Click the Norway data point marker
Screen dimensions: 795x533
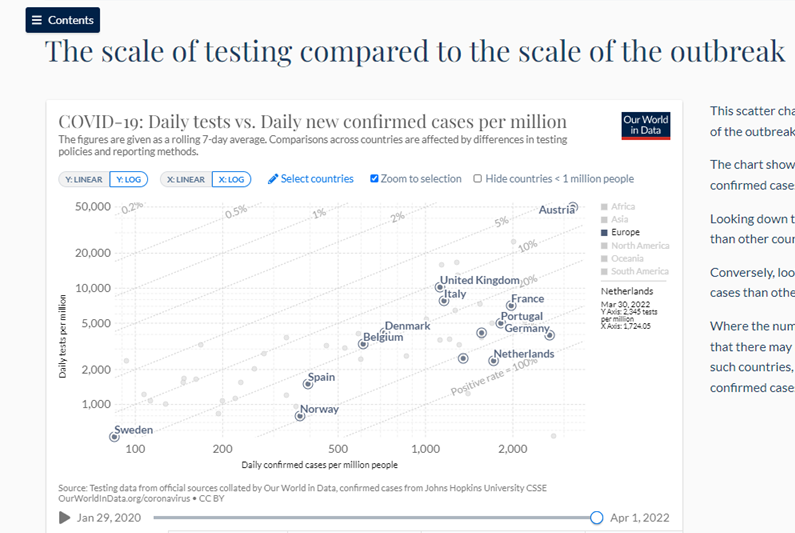299,416
